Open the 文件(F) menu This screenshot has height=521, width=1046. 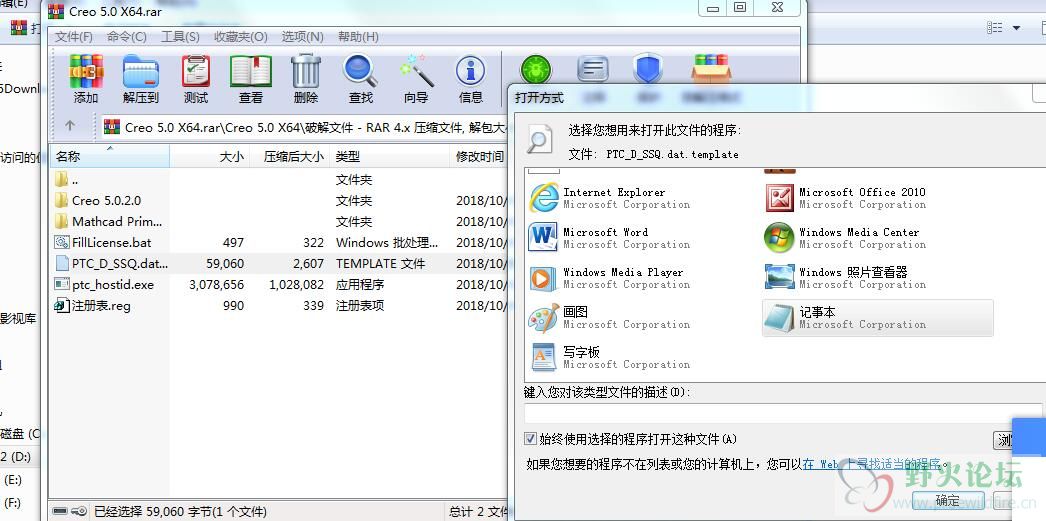pyautogui.click(x=74, y=37)
